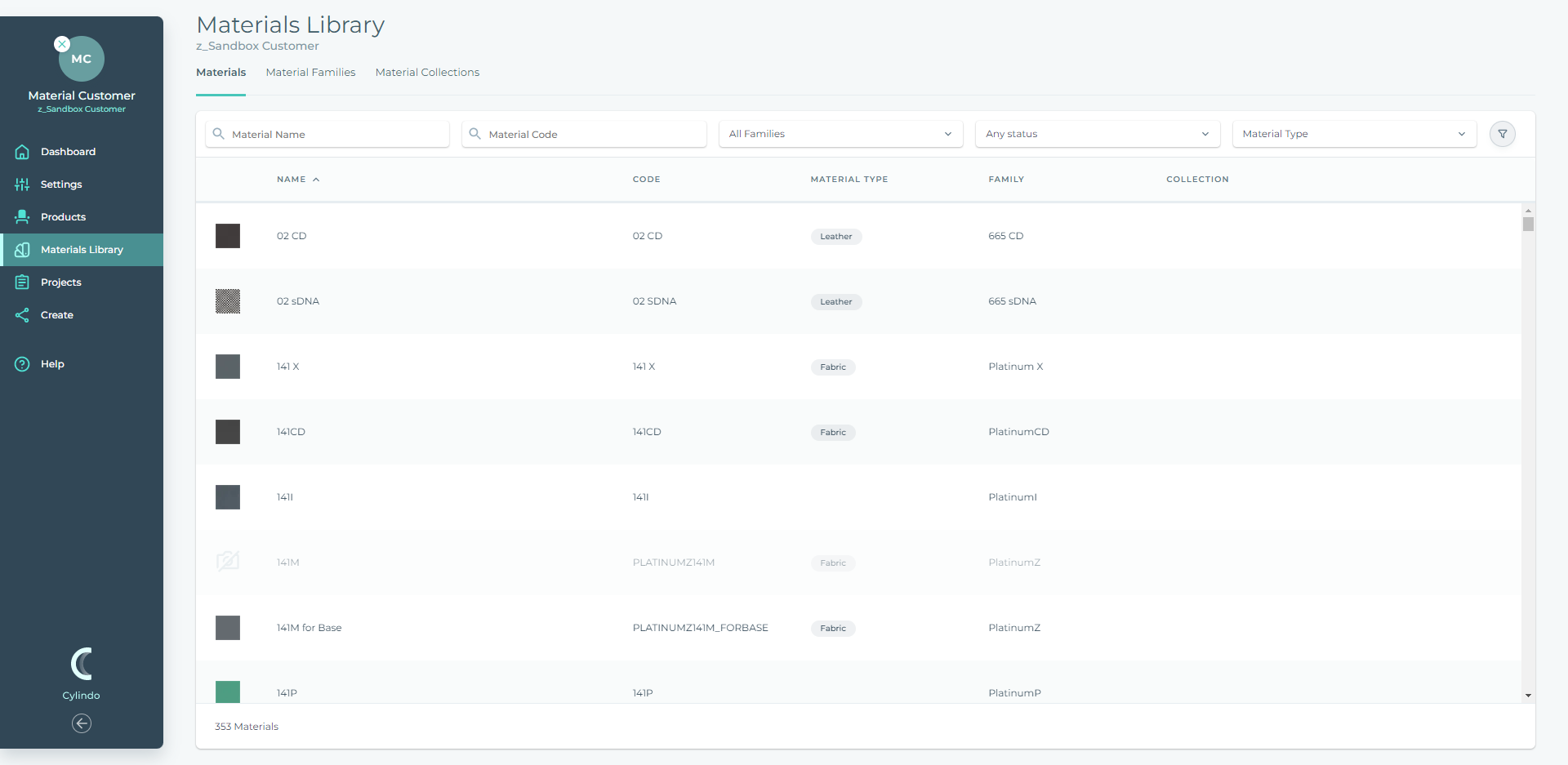Open the Any status dropdown
This screenshot has width=1568, height=765.
click(1097, 134)
